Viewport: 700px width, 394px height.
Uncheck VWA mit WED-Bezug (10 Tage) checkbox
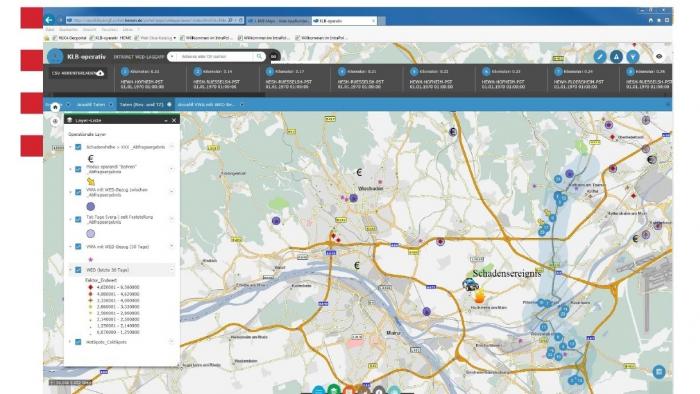click(78, 246)
